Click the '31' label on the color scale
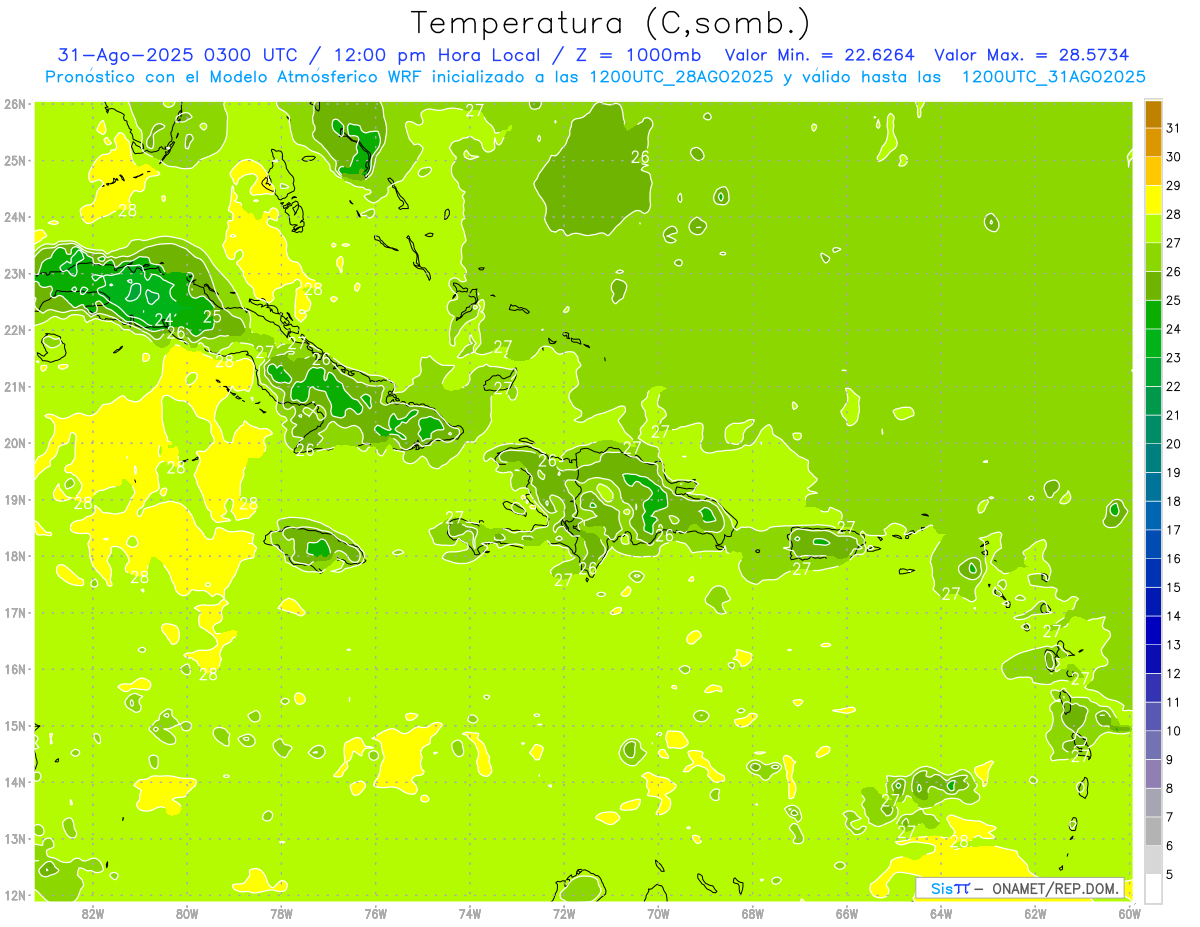1200x927 pixels. pyautogui.click(x=1173, y=128)
